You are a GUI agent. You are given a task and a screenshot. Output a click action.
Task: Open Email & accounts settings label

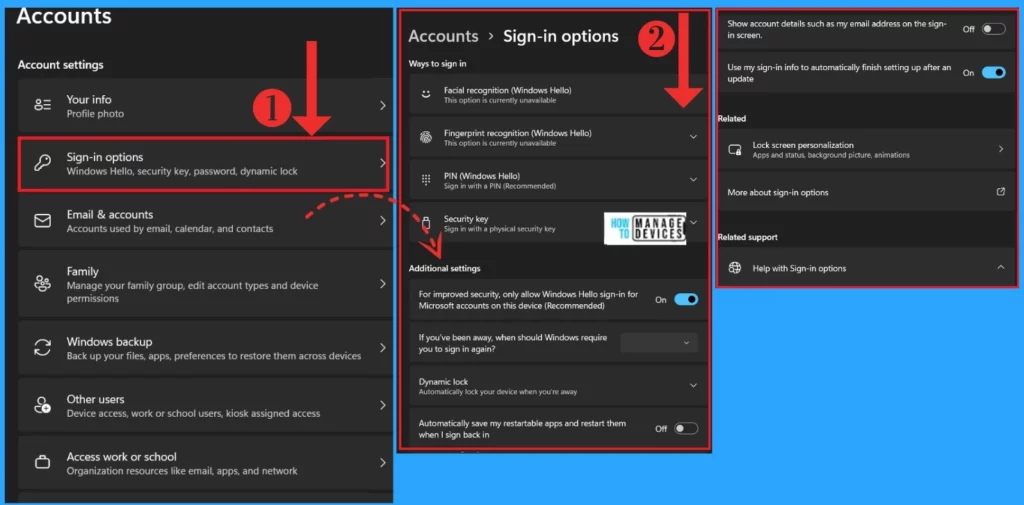click(110, 214)
